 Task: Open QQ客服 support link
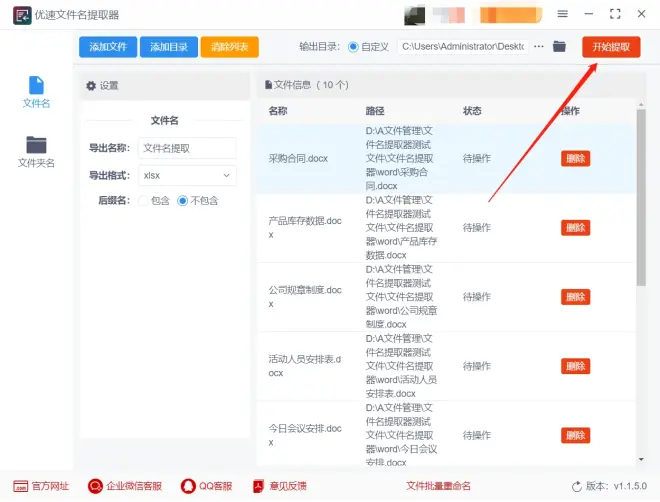[206, 486]
